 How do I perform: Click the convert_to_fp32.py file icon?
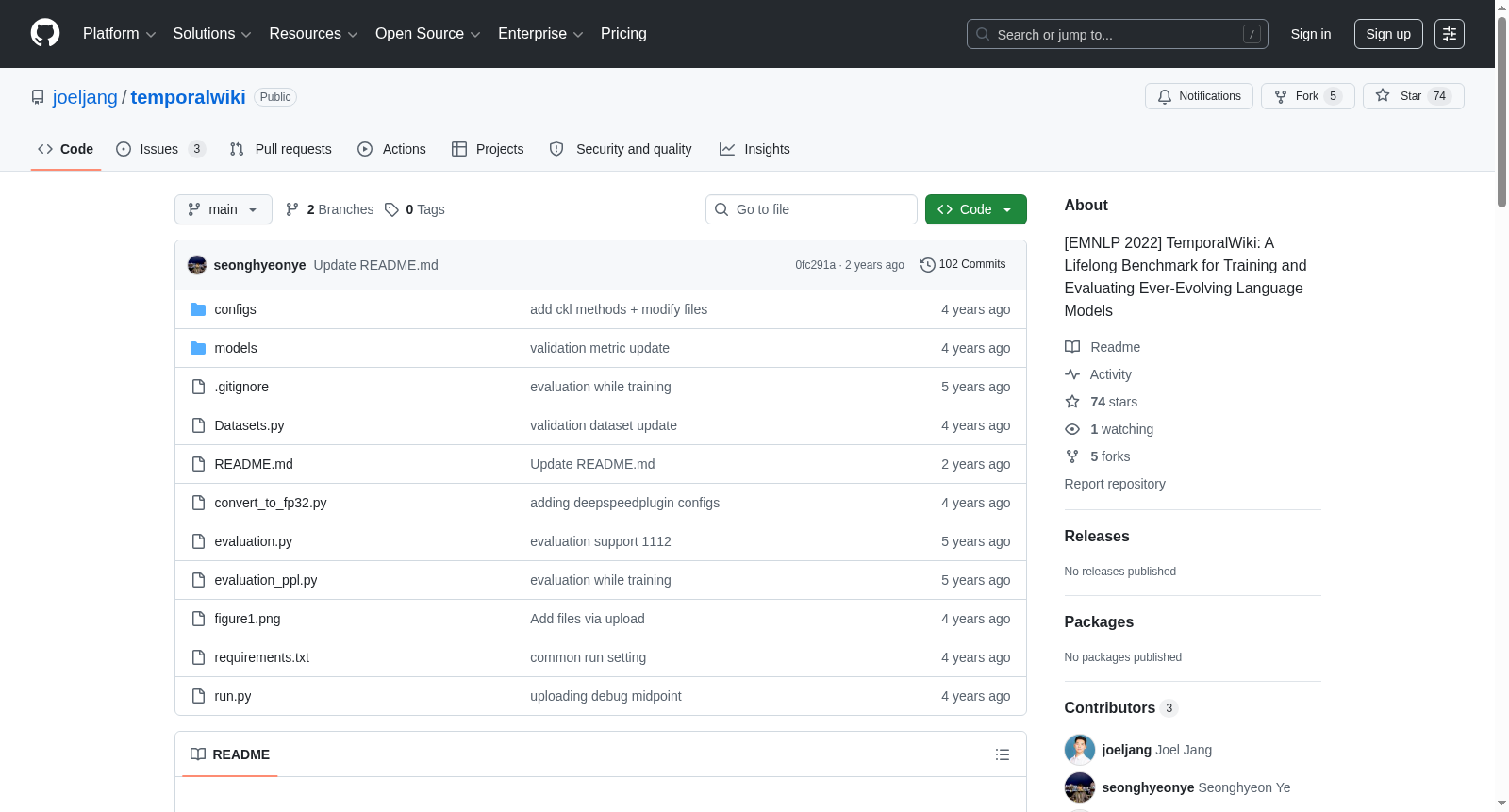(x=198, y=503)
